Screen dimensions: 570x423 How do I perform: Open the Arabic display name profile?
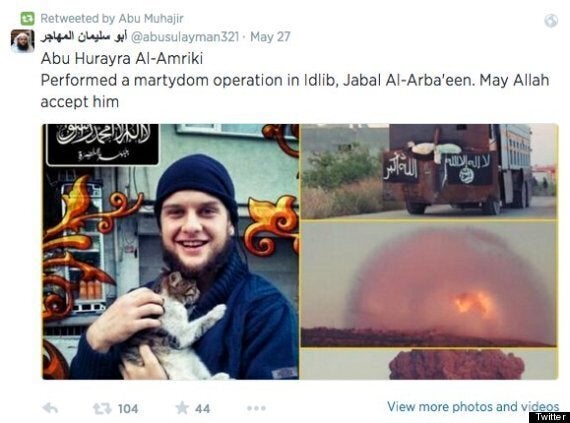coord(84,37)
